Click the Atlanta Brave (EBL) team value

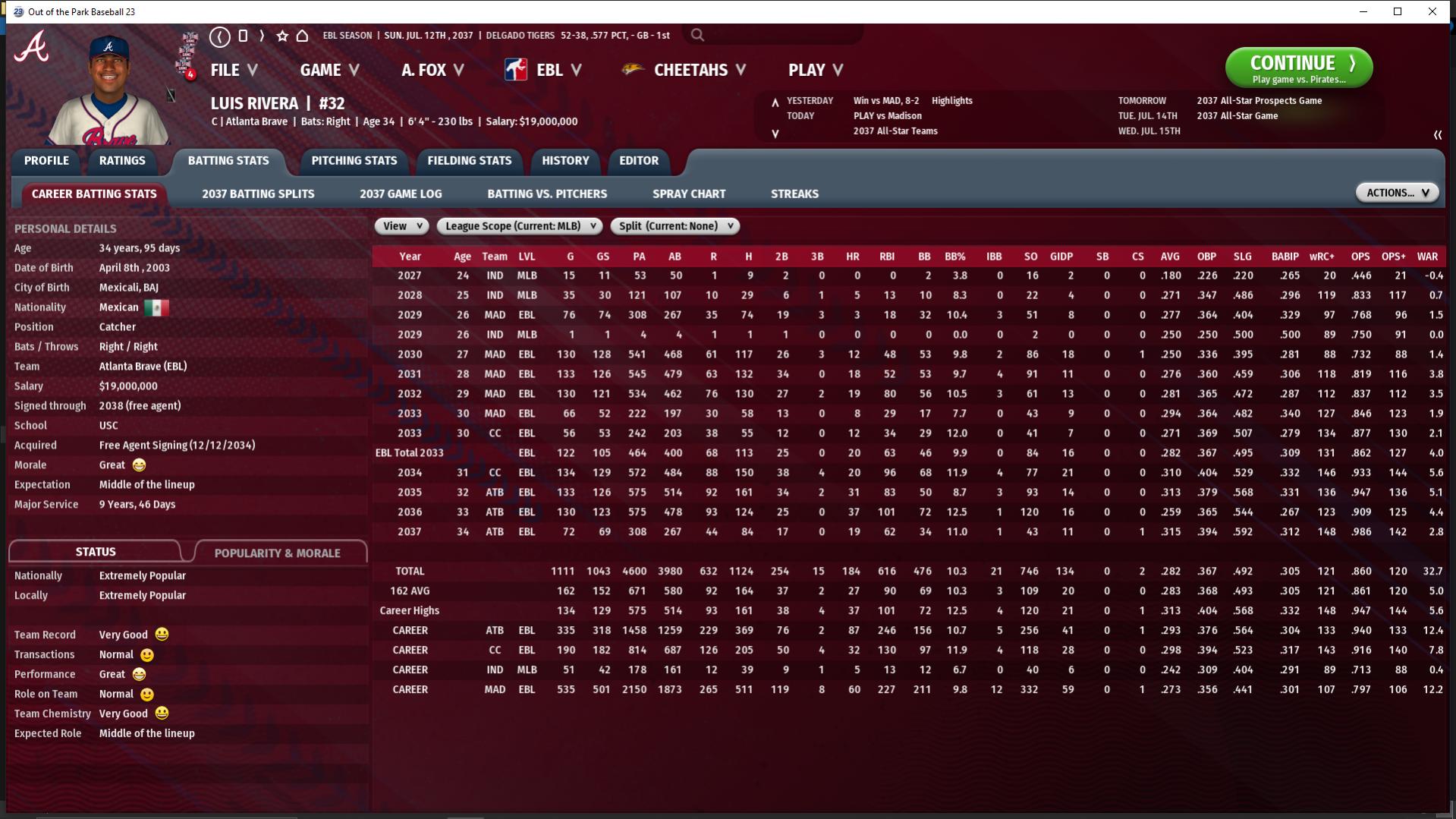tap(143, 367)
